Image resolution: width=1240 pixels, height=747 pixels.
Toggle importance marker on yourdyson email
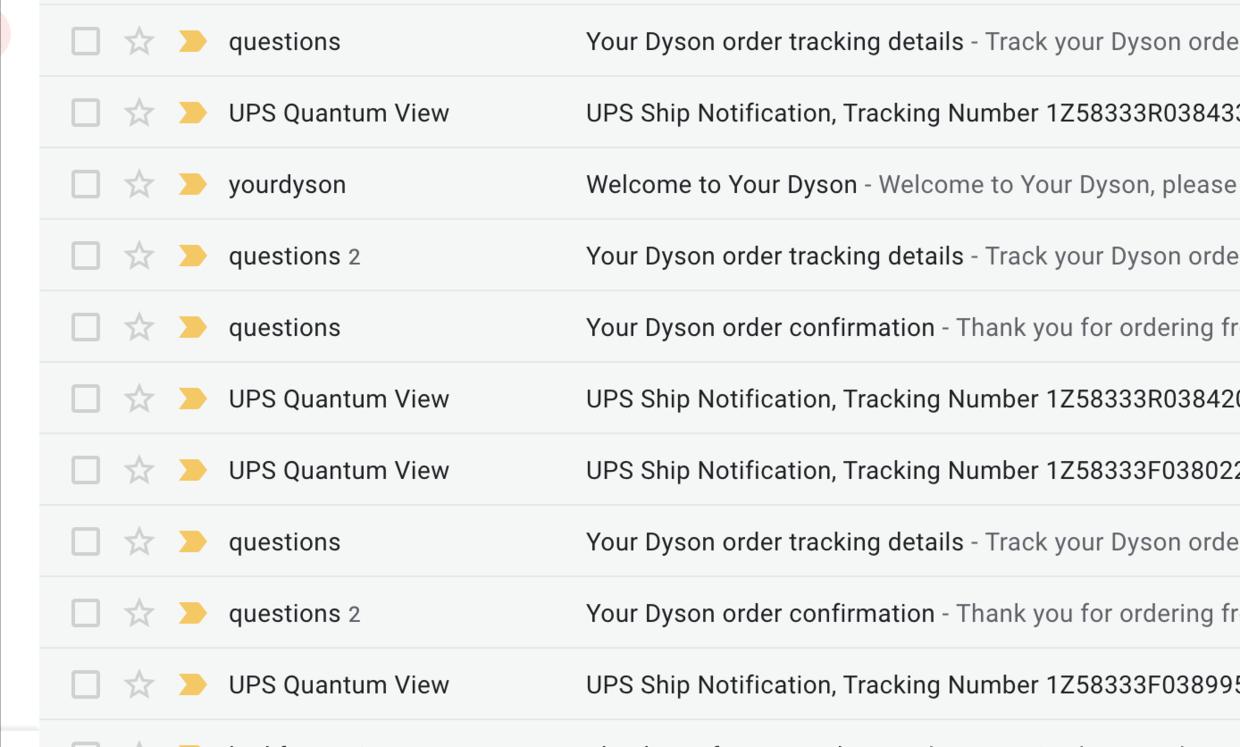(x=192, y=185)
